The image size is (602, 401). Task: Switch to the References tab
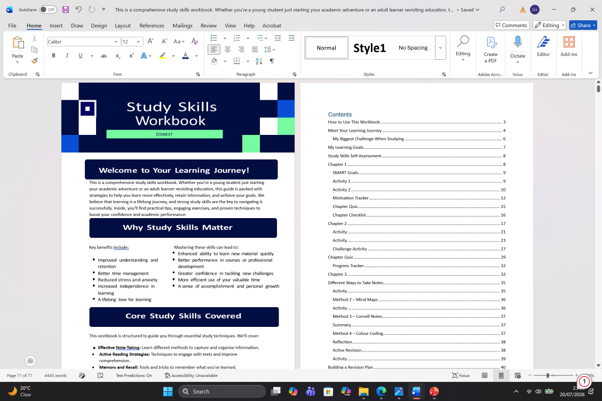pos(152,25)
